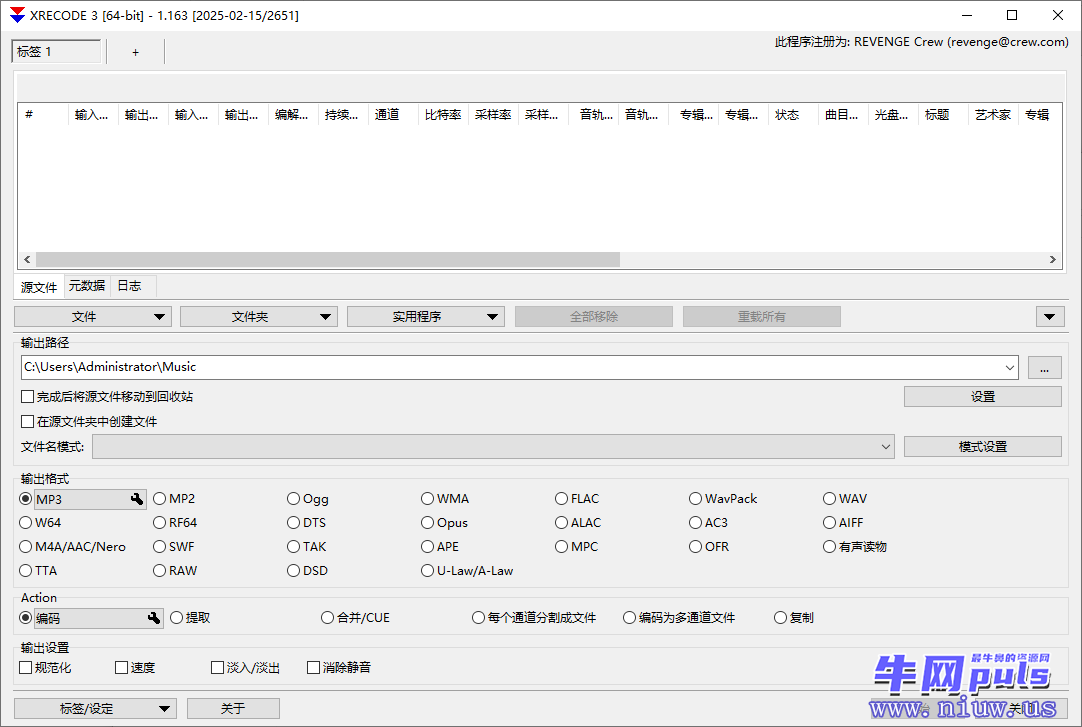Viewport: 1082px width, 727px height.
Task: Select the AIFF output format
Action: pyautogui.click(x=843, y=523)
